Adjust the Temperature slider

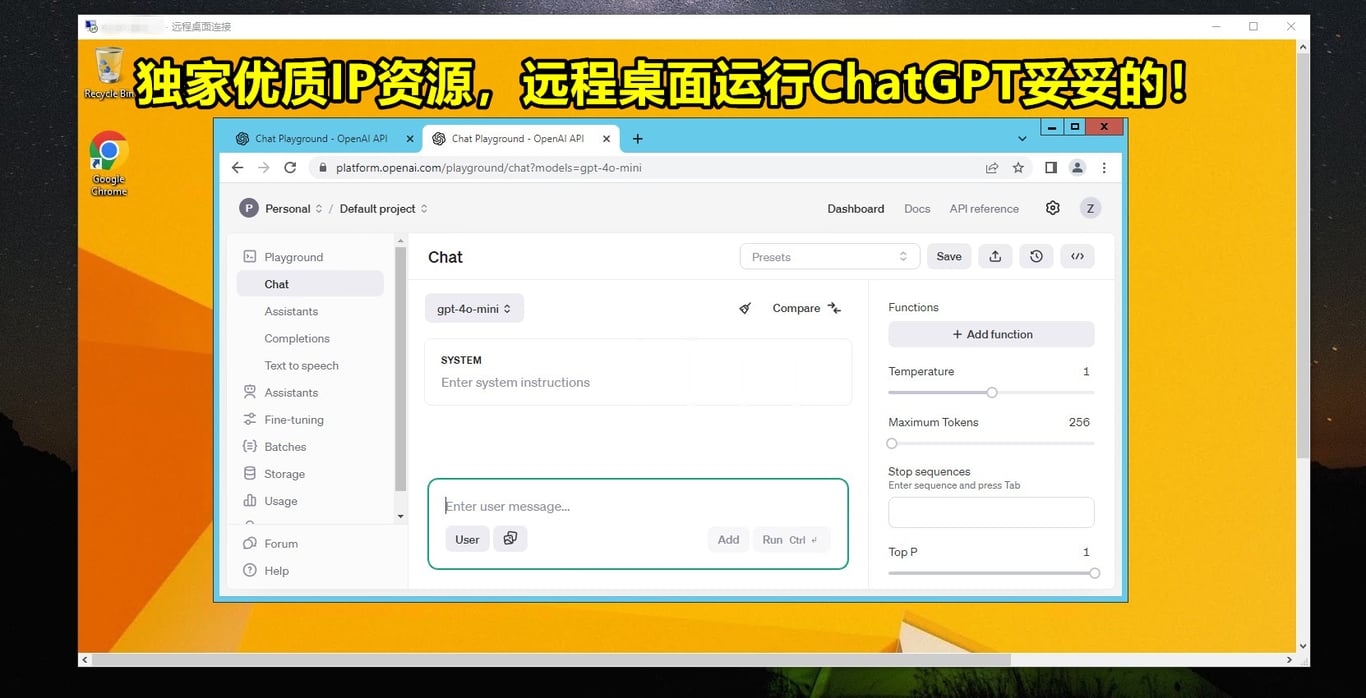click(x=991, y=392)
